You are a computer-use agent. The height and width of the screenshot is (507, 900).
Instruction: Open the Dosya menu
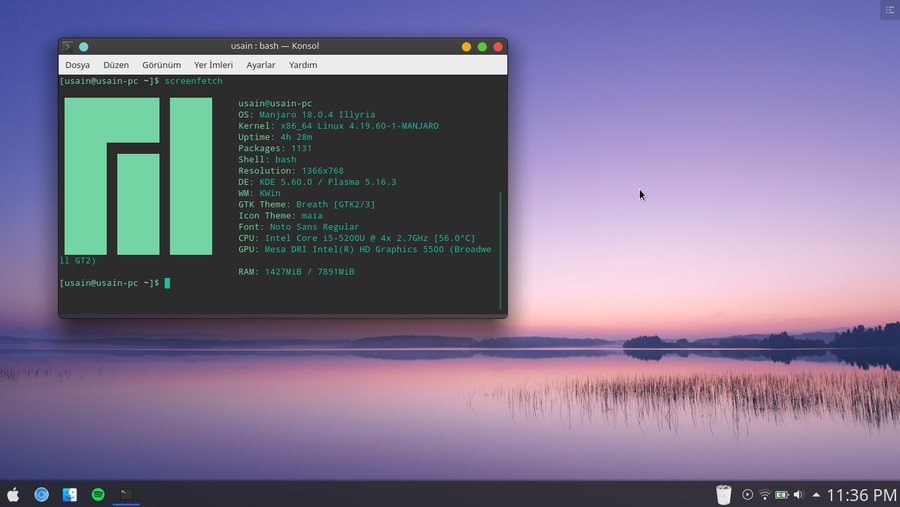(x=77, y=65)
